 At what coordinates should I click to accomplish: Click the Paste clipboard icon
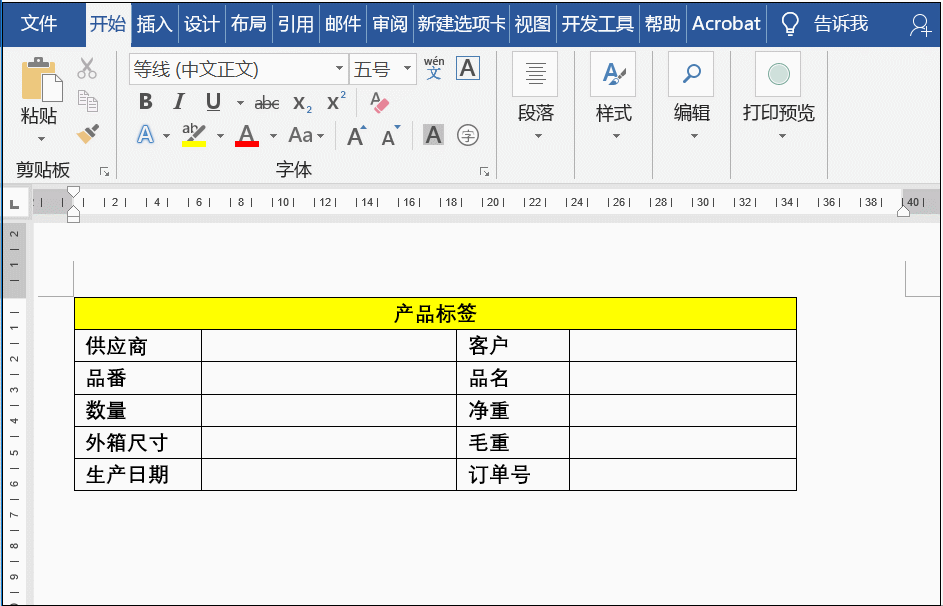click(x=42, y=79)
